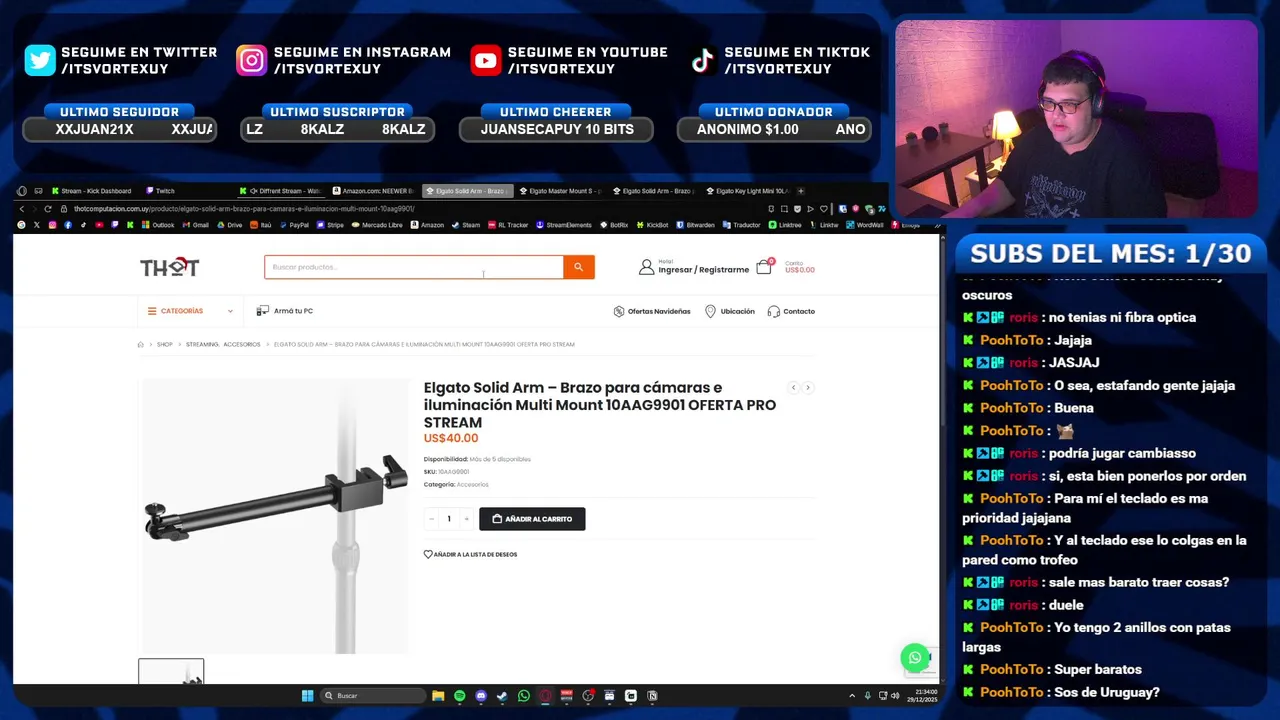
Task: Go to previous product arrow
Action: 793,387
